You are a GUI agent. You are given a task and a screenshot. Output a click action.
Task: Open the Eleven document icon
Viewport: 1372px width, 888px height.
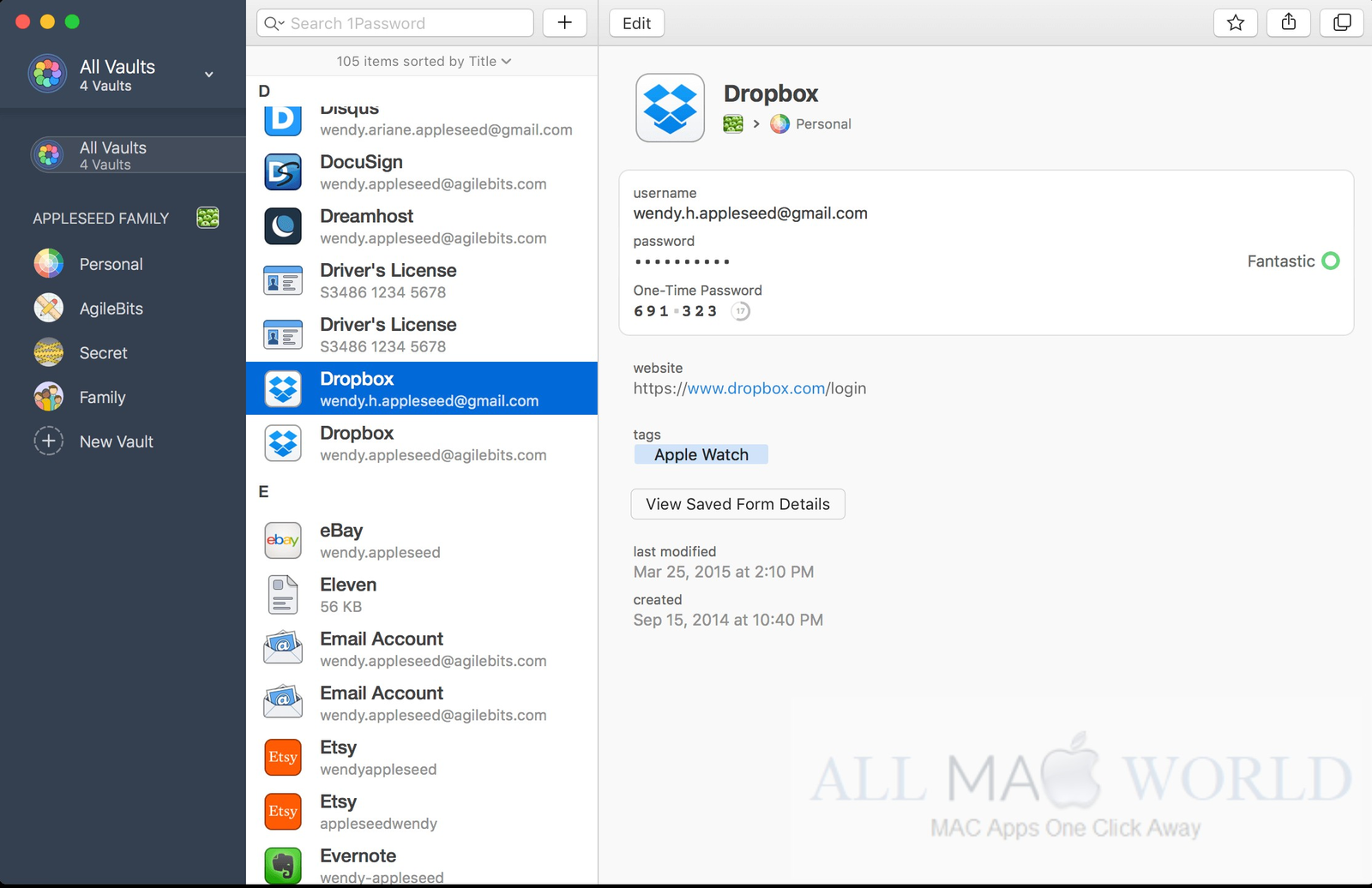pyautogui.click(x=283, y=595)
